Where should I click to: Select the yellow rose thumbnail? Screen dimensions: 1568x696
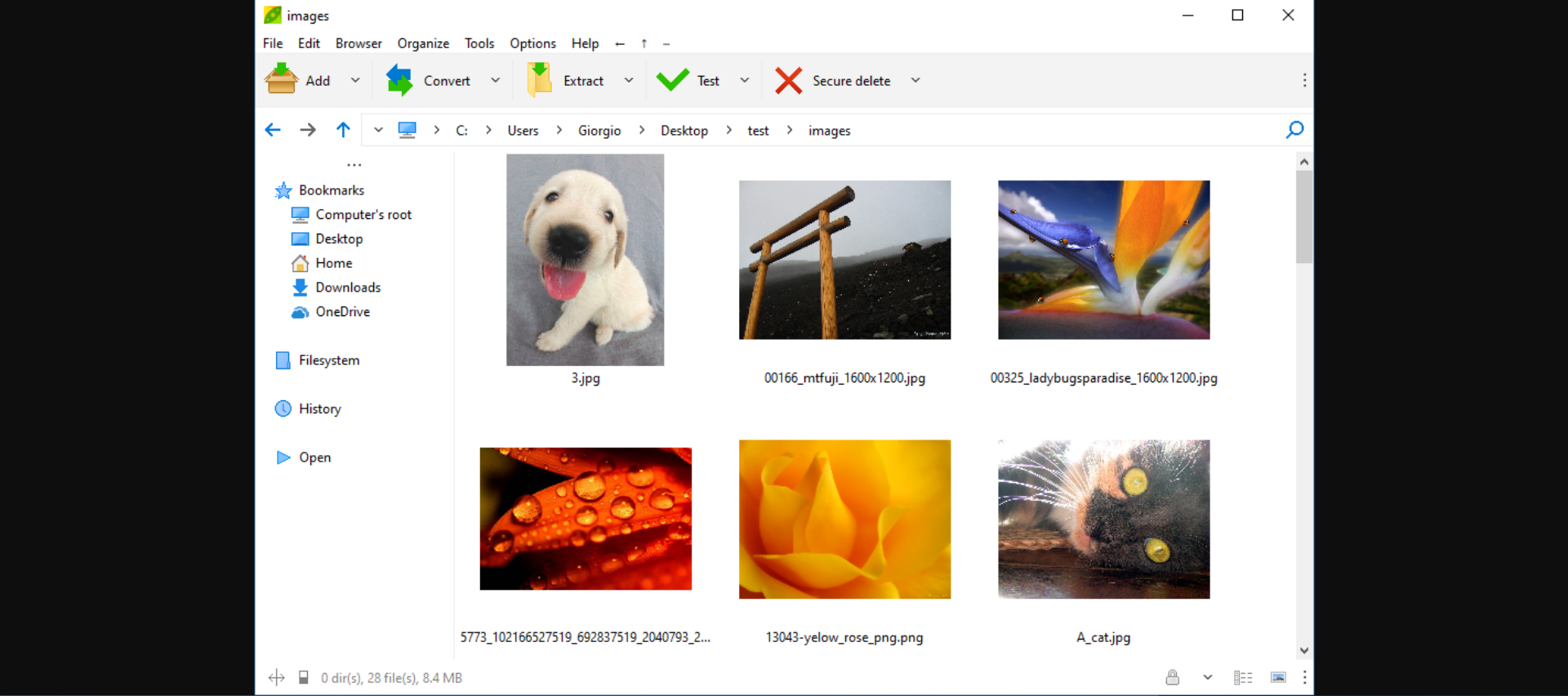tap(844, 519)
